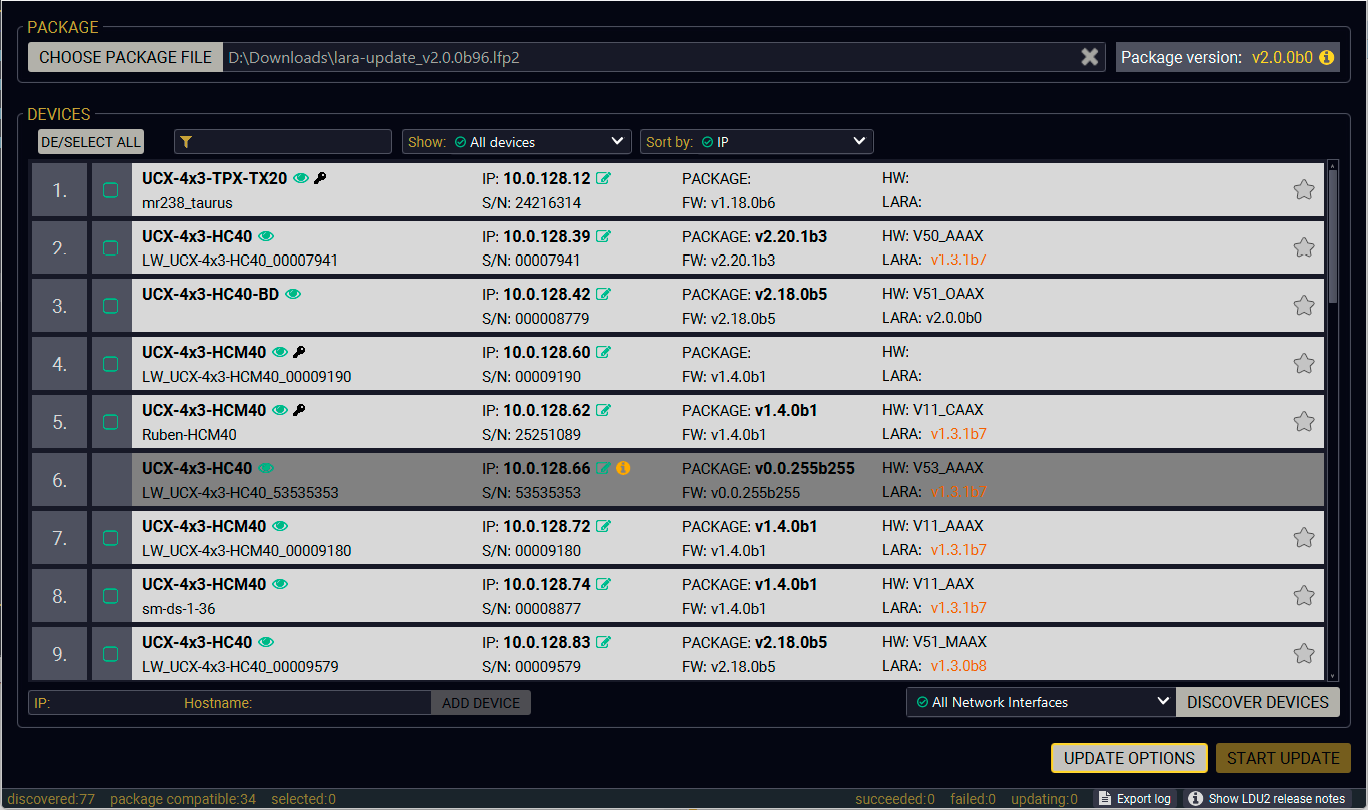Check device 8 sm-ds-1-36
Screen dimensions: 1368x810
[x=111, y=596]
